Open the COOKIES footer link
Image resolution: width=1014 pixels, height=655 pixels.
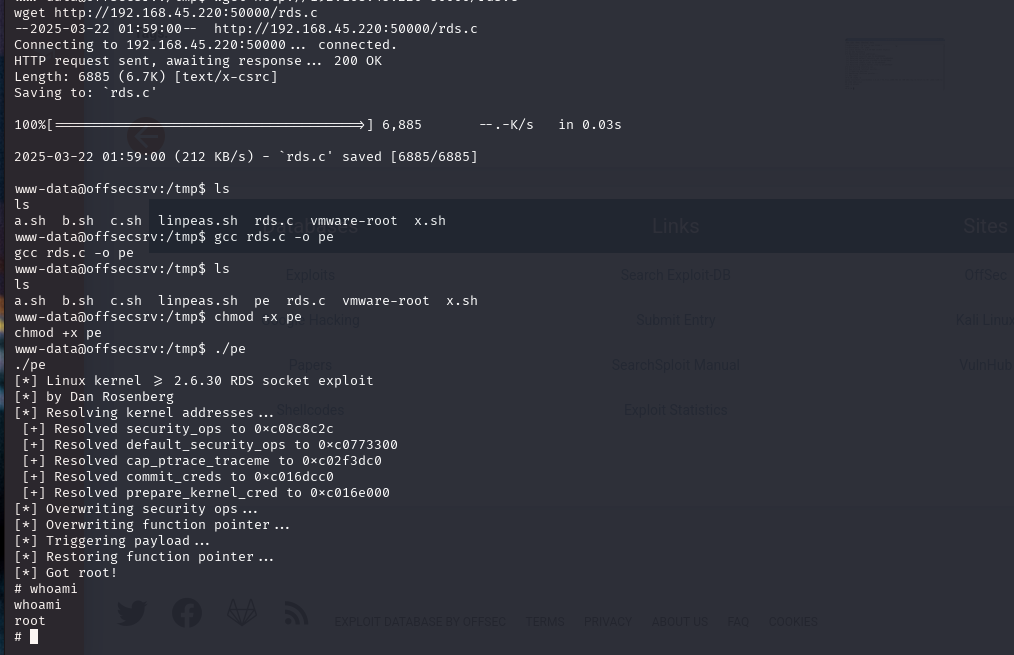[x=793, y=621]
